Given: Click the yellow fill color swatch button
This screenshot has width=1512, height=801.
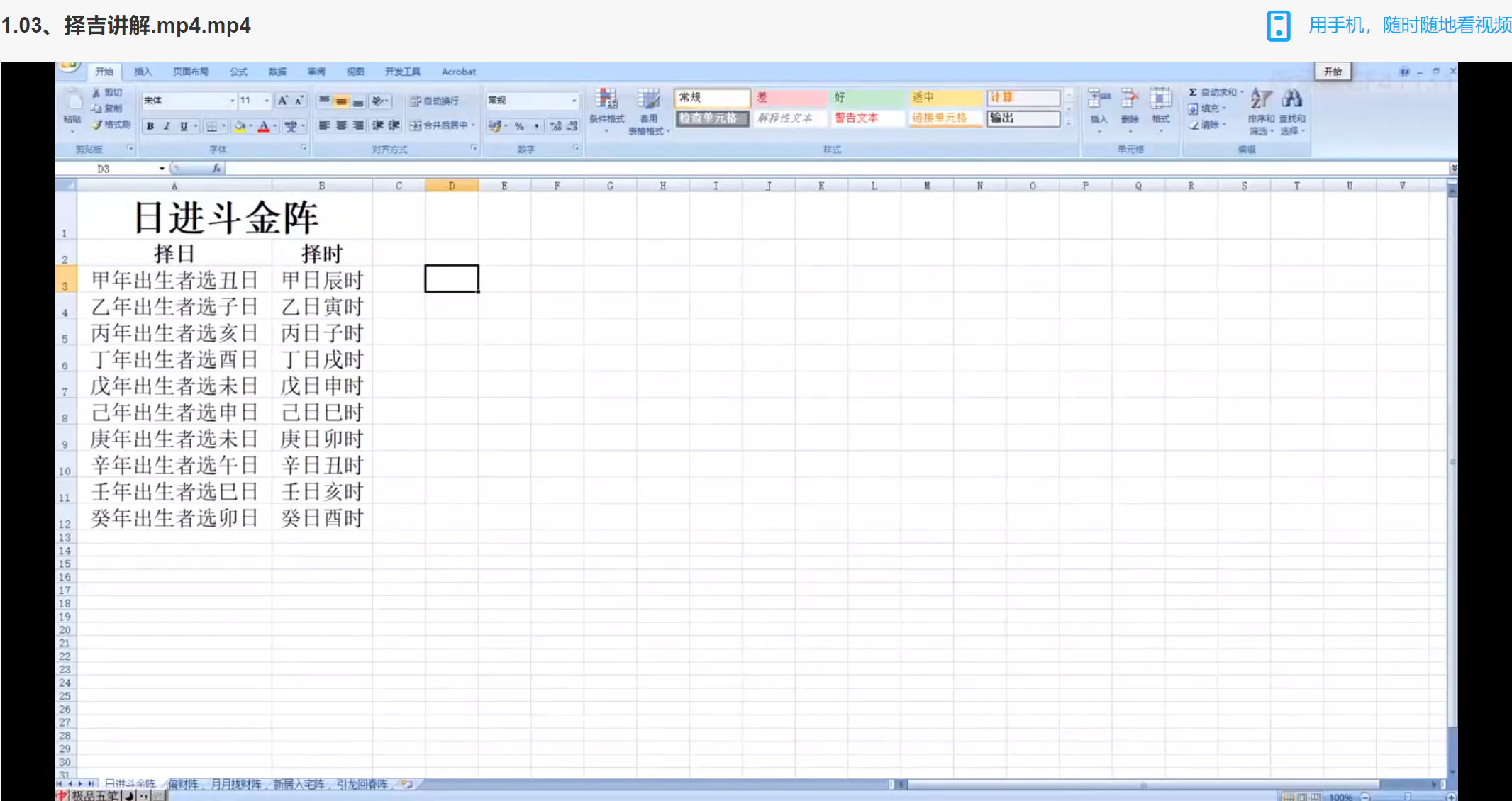Looking at the screenshot, I should [x=240, y=126].
